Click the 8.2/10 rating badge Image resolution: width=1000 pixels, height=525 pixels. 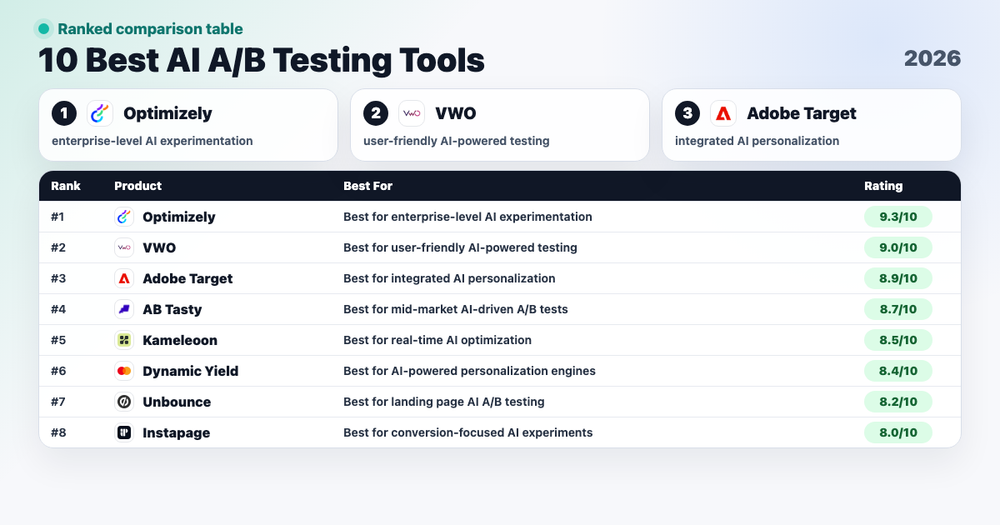pyautogui.click(x=898, y=402)
